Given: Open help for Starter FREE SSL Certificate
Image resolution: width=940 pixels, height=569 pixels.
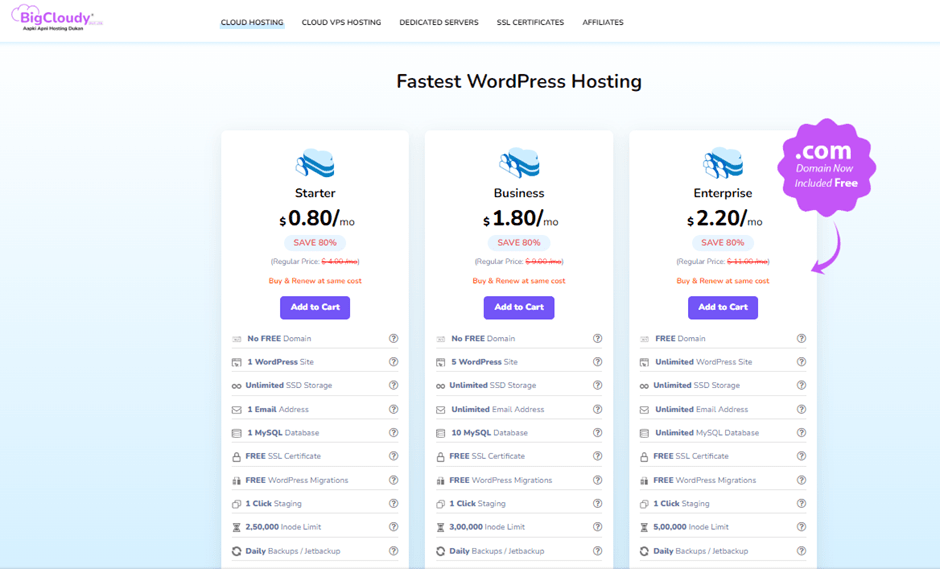Looking at the screenshot, I should coord(393,456).
